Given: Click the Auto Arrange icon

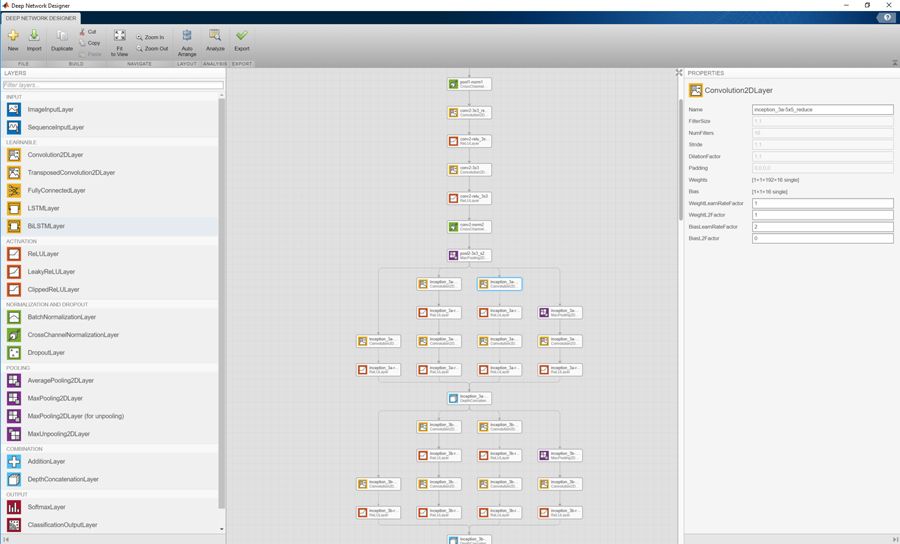Looking at the screenshot, I should (x=187, y=40).
